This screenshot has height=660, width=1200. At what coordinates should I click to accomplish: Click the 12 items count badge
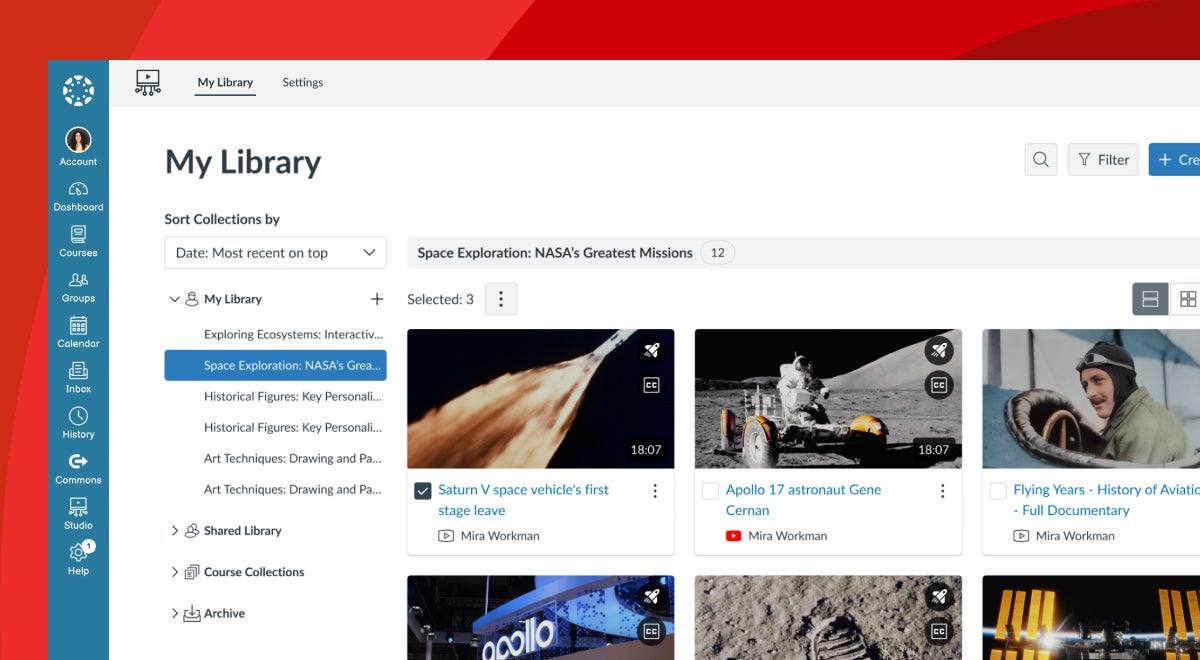(717, 253)
